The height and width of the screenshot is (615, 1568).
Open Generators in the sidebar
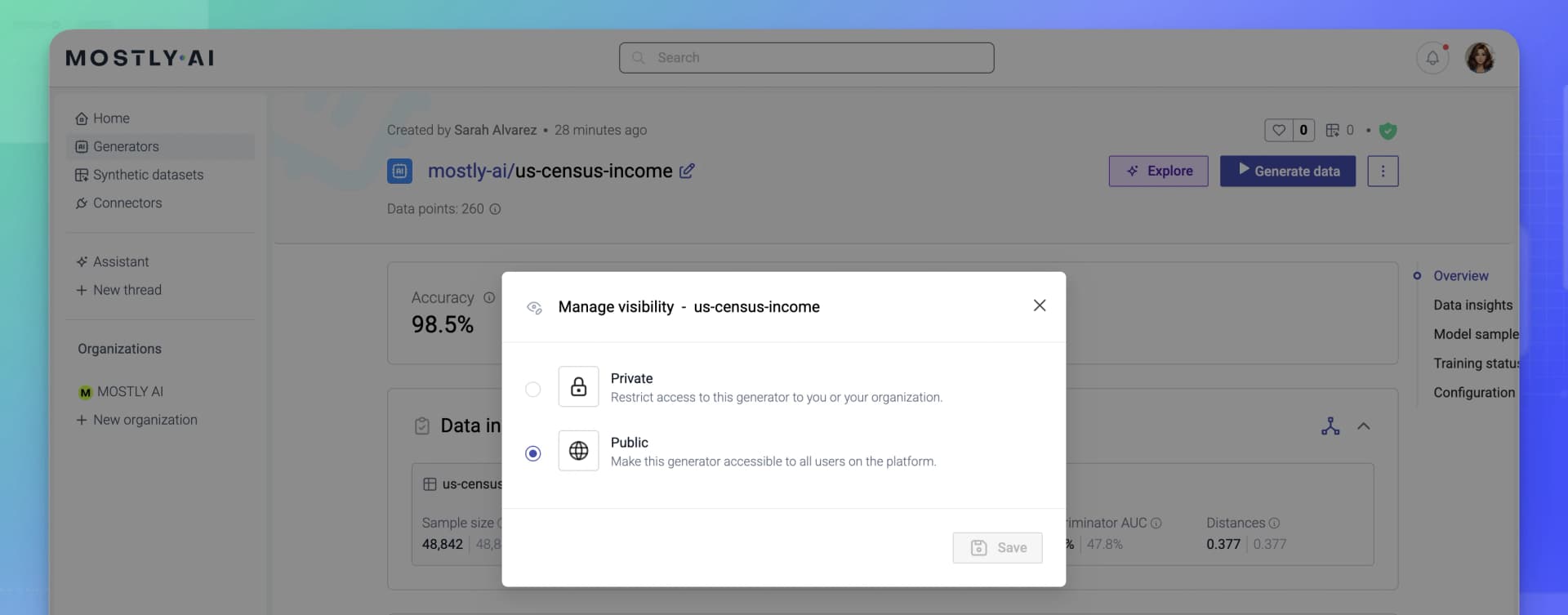(160, 147)
